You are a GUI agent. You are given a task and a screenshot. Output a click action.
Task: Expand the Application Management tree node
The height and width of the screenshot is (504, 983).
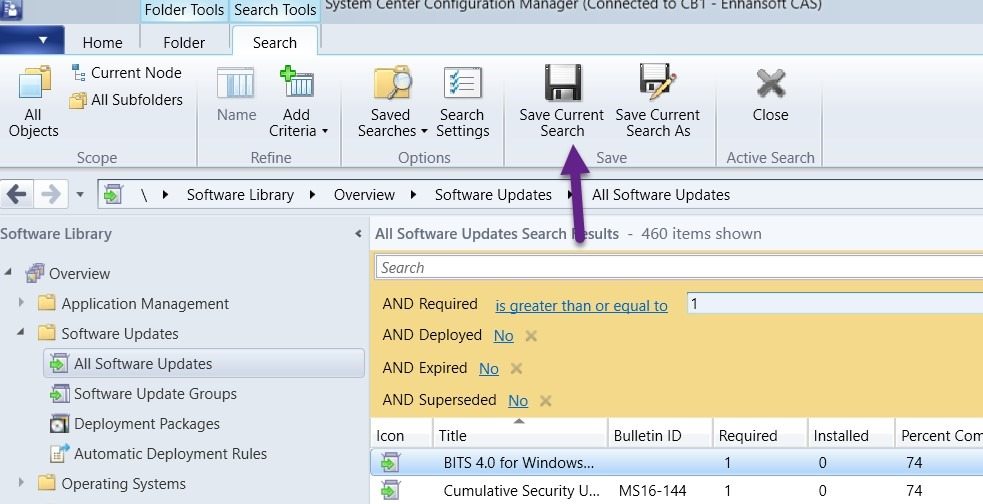(x=21, y=302)
